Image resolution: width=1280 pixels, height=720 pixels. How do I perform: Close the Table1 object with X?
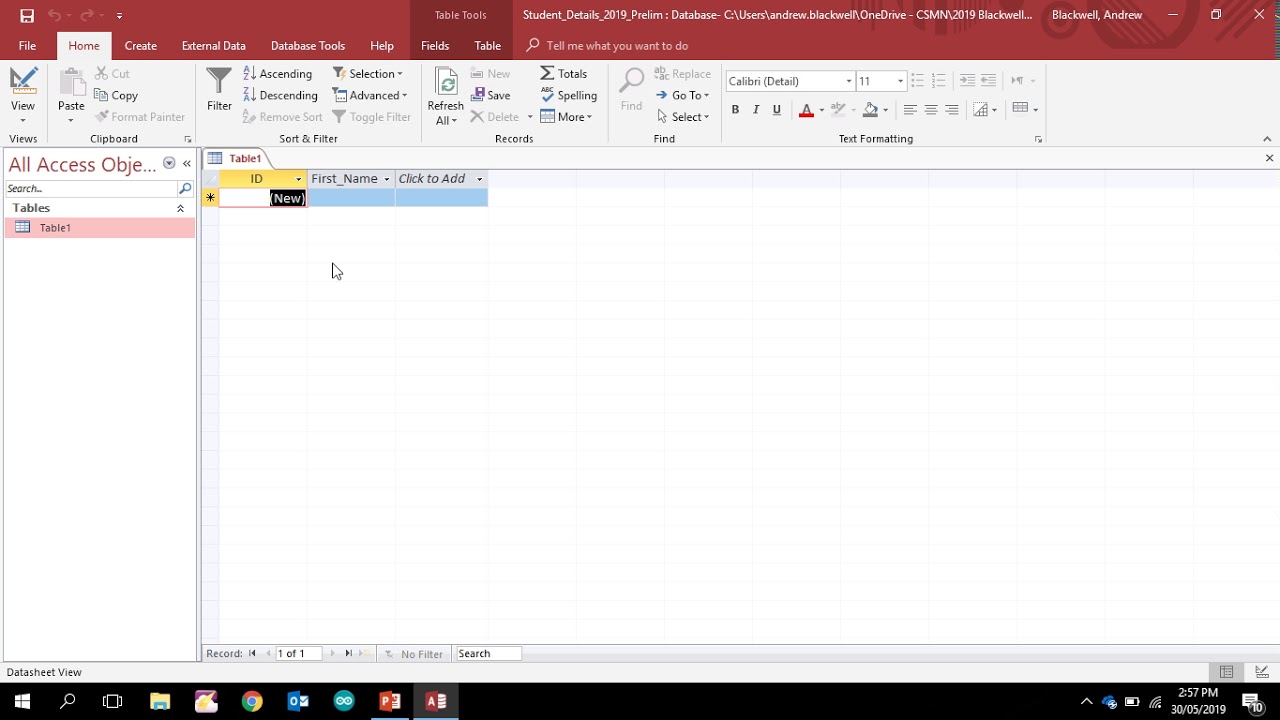click(1269, 158)
